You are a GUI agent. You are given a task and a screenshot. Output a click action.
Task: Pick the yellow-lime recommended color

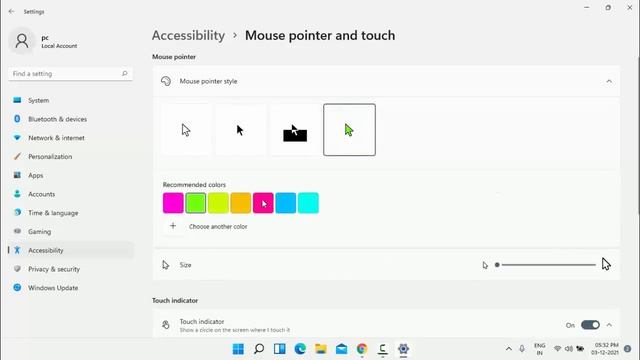pos(218,203)
